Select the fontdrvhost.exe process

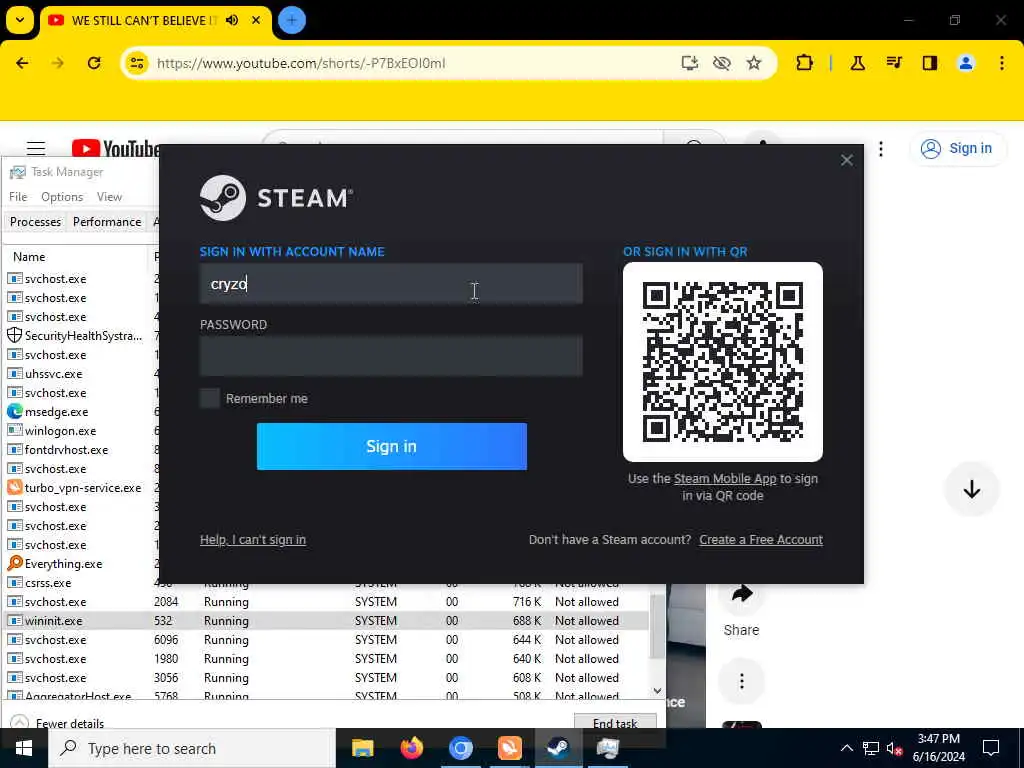[x=82, y=450]
